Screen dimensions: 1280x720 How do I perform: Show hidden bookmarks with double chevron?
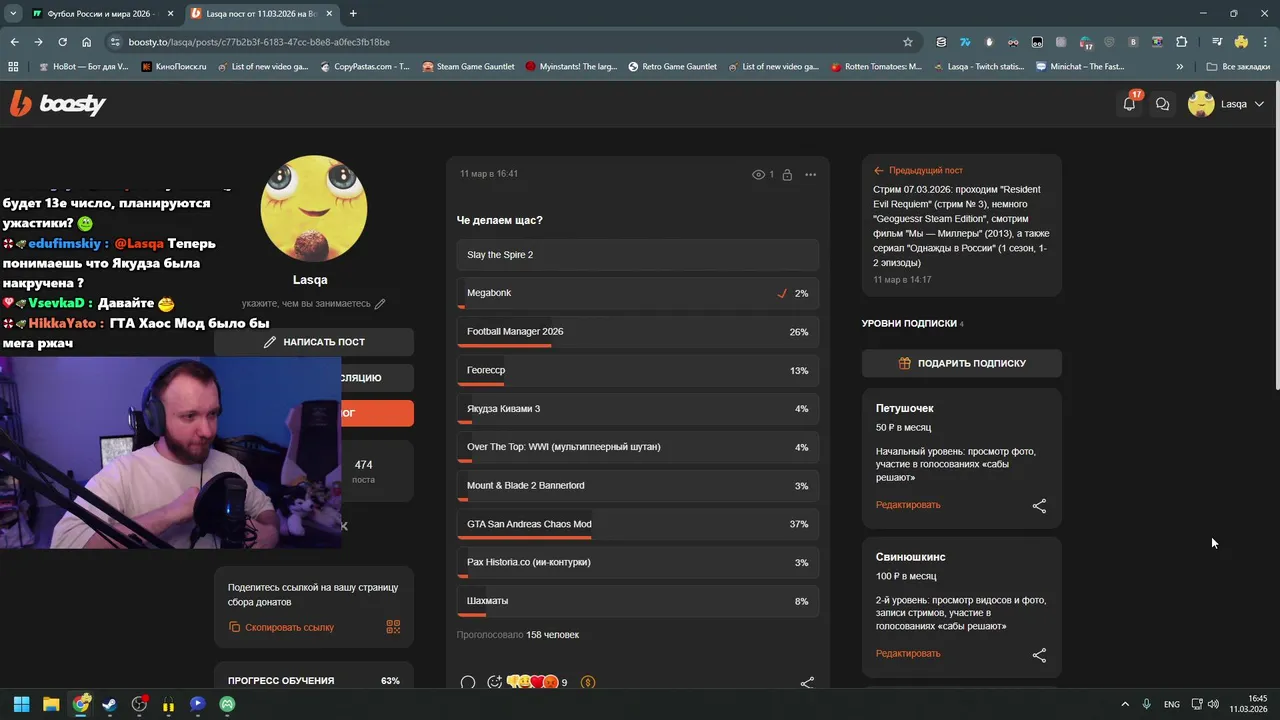click(1180, 67)
